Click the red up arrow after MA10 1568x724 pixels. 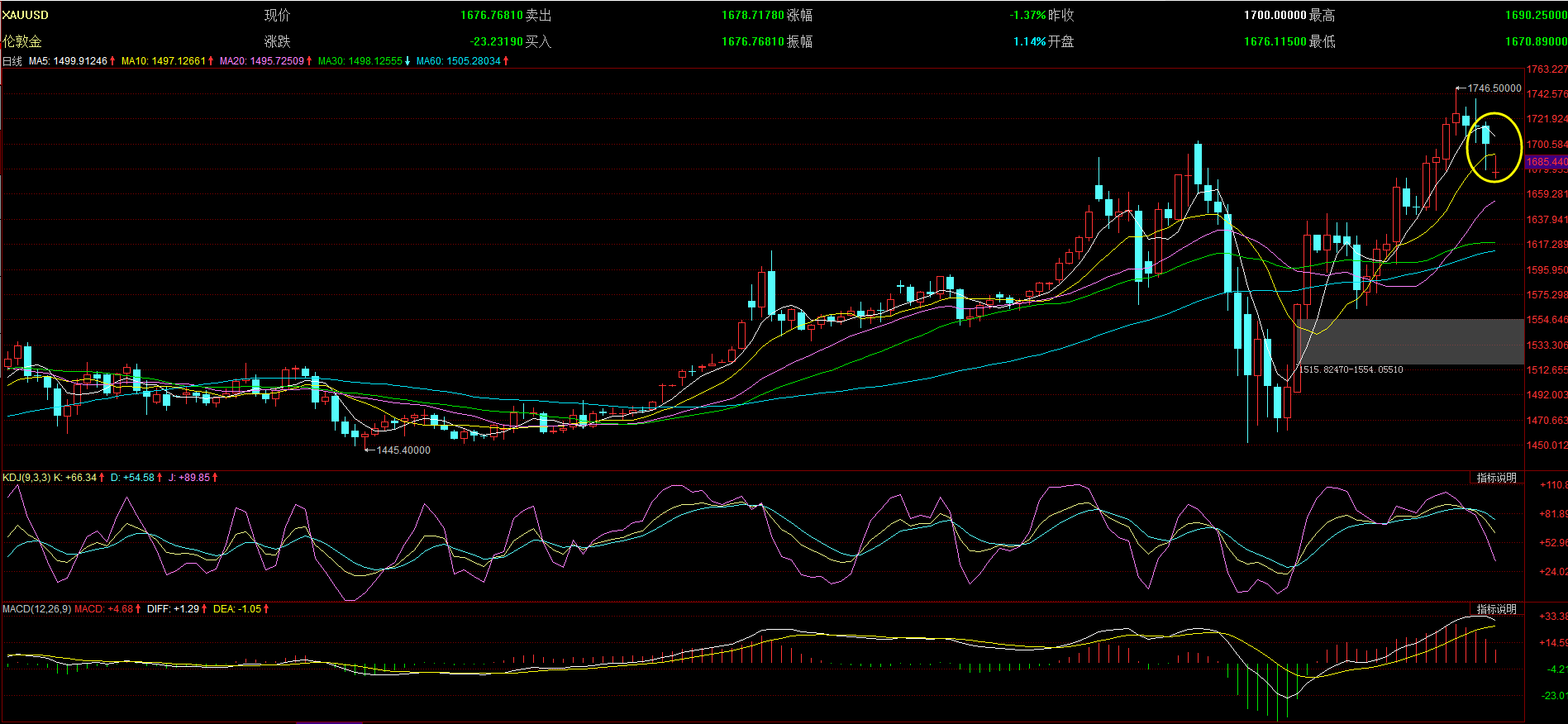click(x=211, y=61)
